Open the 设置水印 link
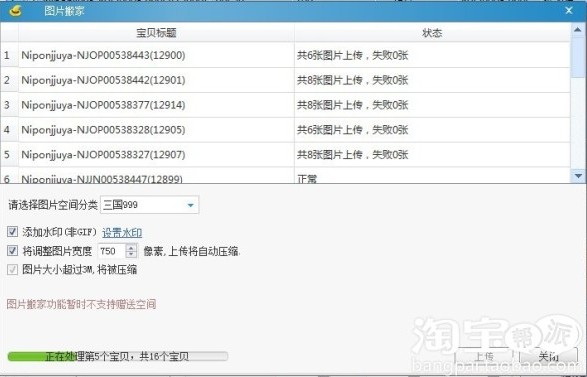Screen dimensions: 587x377 point(122,232)
